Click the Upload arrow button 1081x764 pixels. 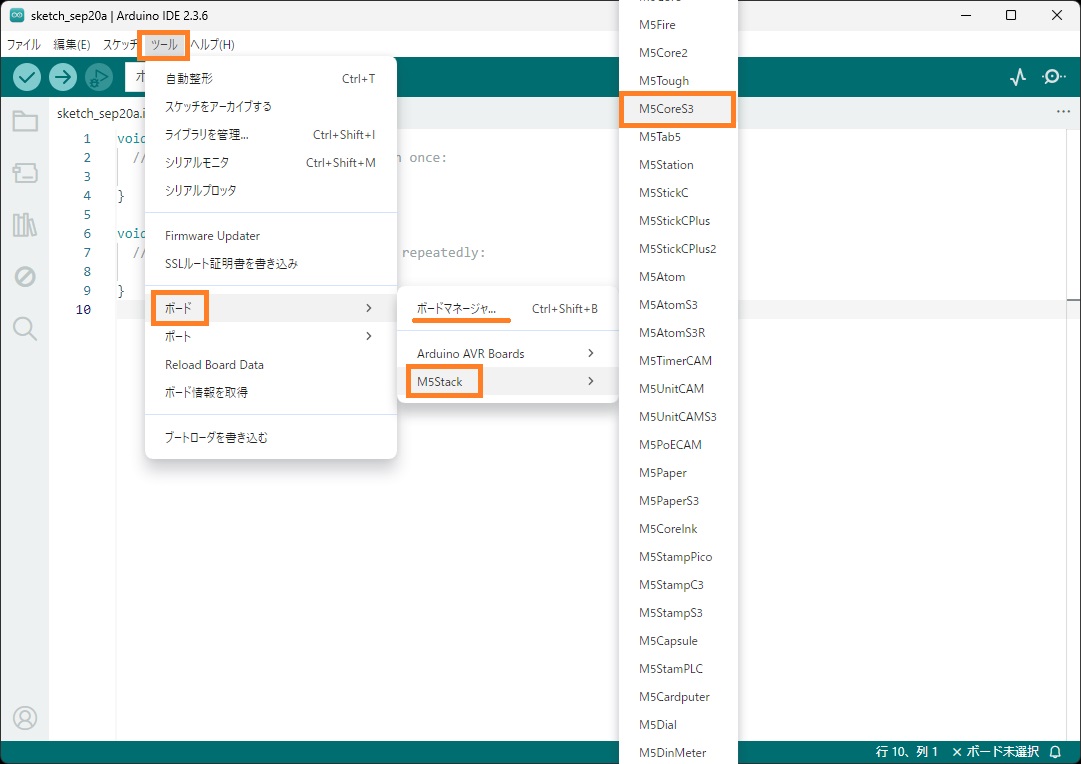(x=63, y=77)
